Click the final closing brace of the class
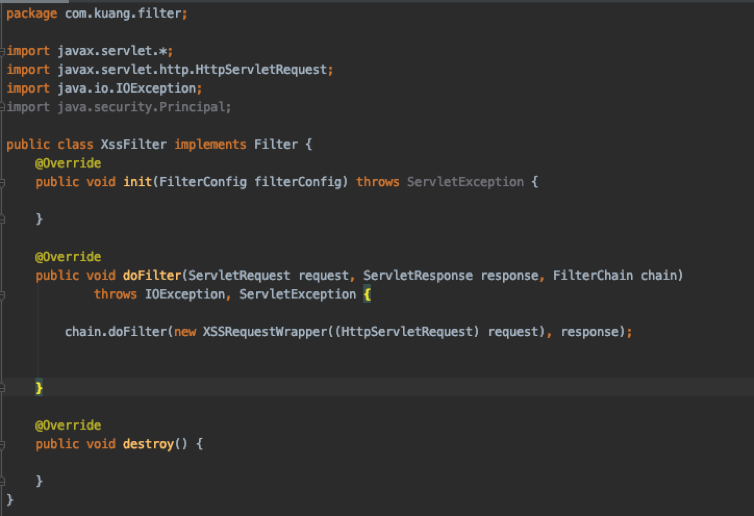754x516 pixels. (10, 500)
